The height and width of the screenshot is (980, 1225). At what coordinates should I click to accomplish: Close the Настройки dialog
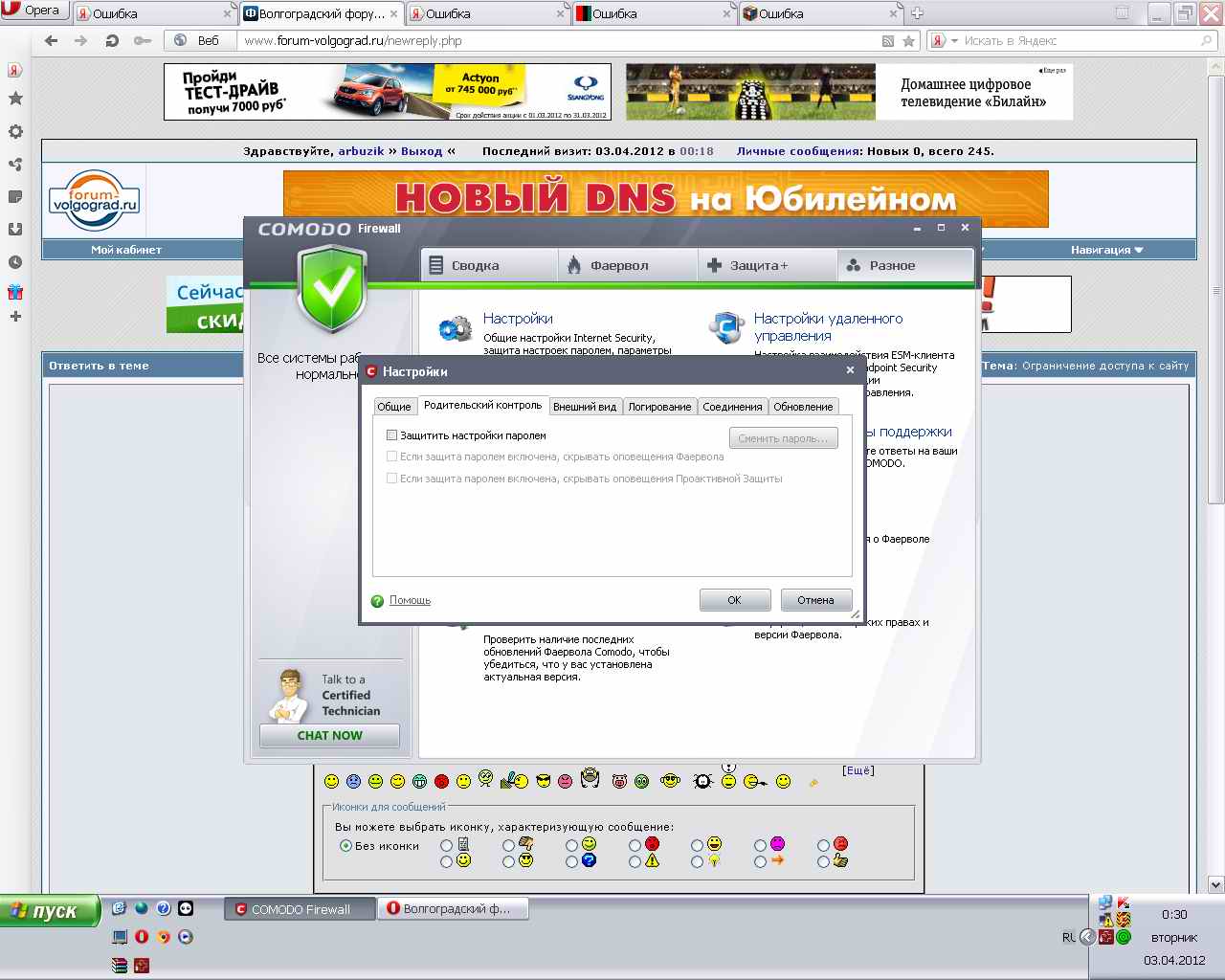click(x=850, y=370)
